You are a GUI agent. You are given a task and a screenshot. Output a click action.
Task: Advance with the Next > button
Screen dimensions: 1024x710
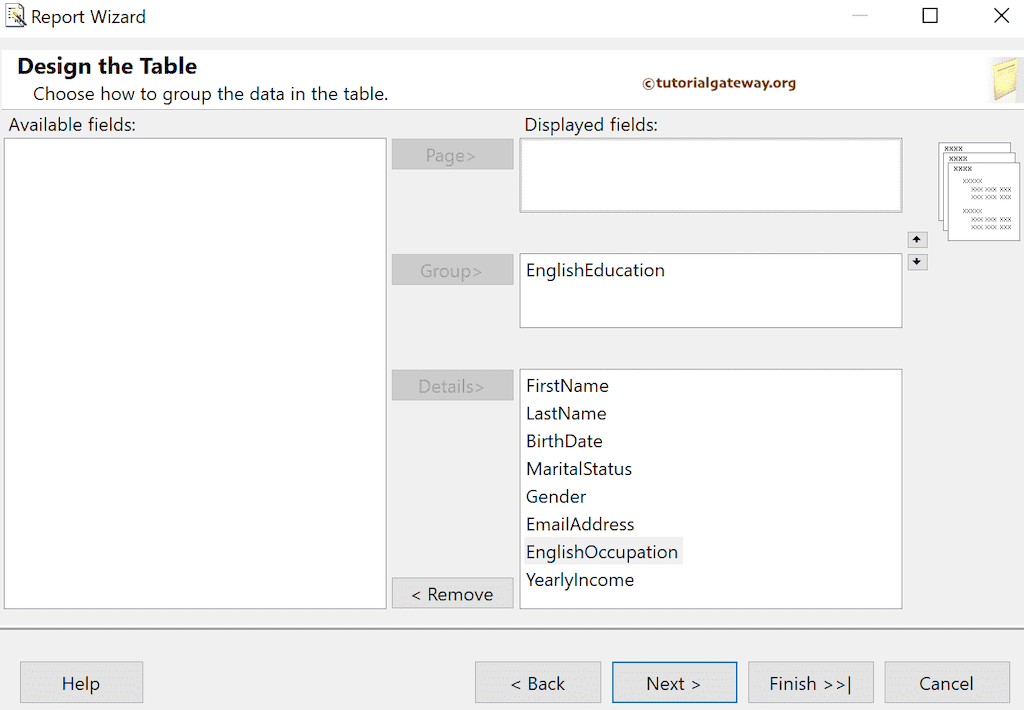[x=674, y=683]
